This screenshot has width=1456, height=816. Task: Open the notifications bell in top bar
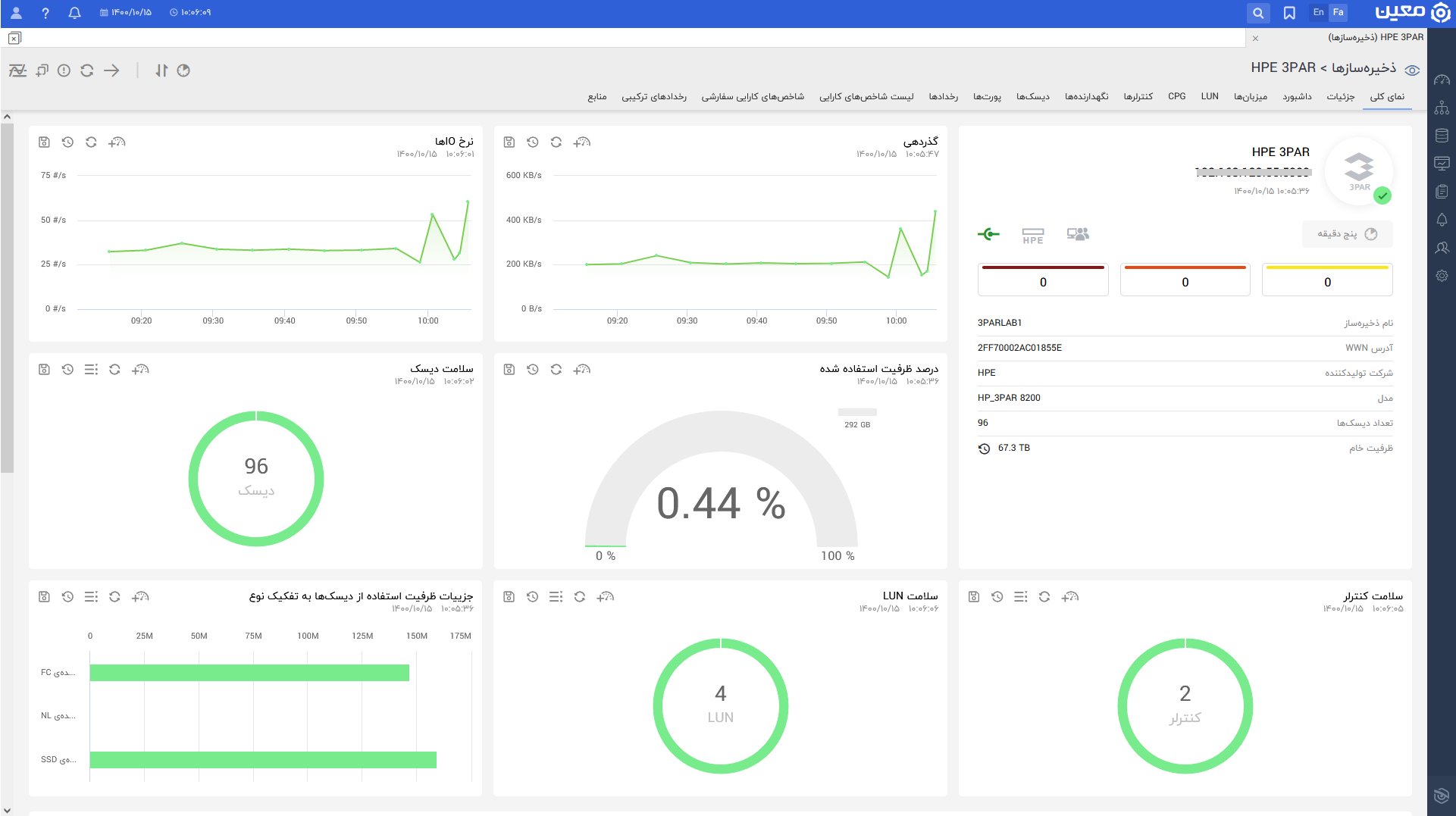(x=74, y=13)
